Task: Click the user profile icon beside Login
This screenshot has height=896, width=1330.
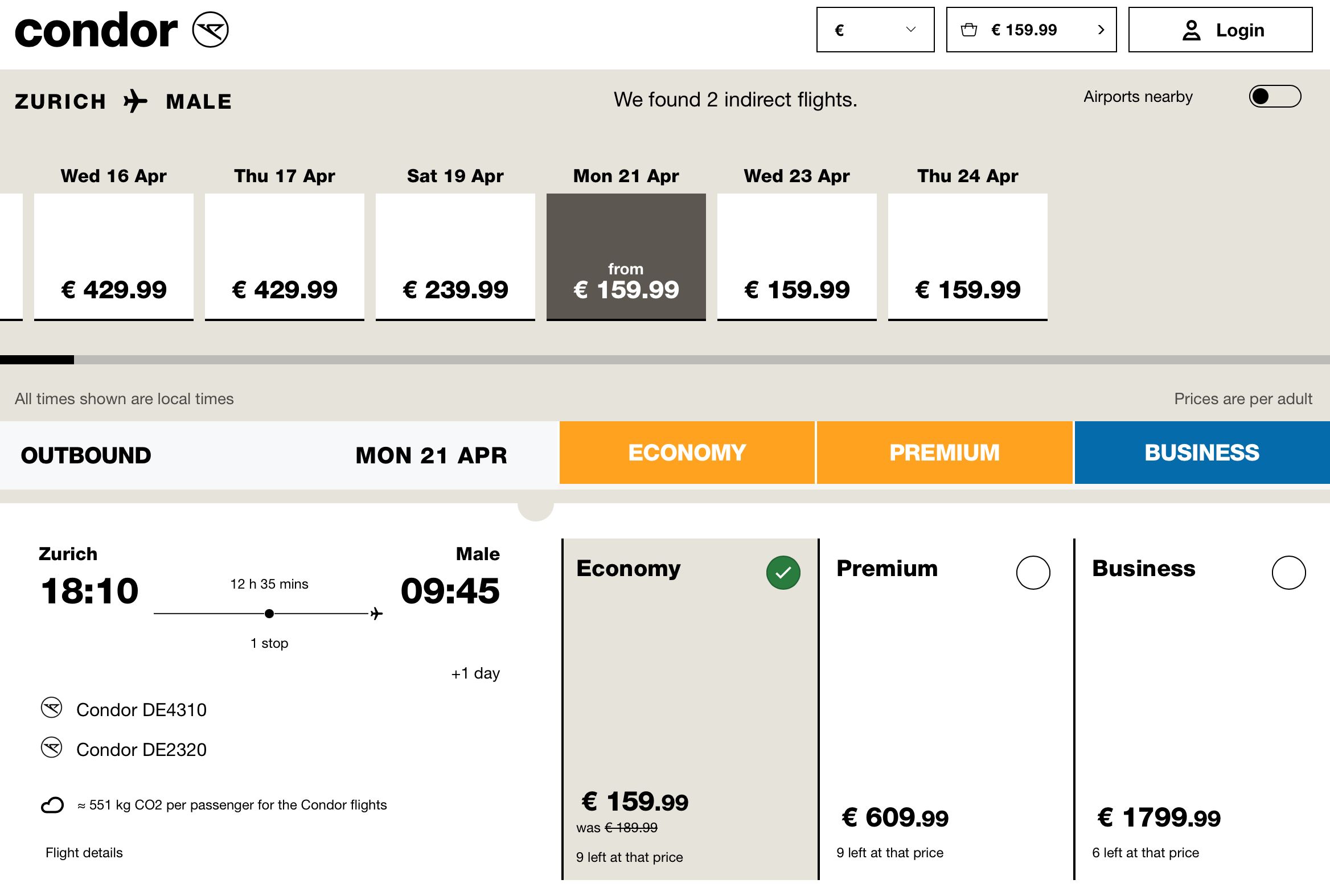Action: point(1191,30)
